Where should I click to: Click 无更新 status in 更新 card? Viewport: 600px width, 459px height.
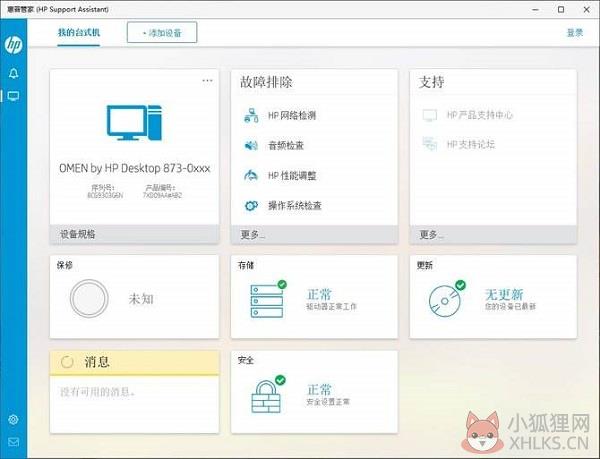pos(504,295)
